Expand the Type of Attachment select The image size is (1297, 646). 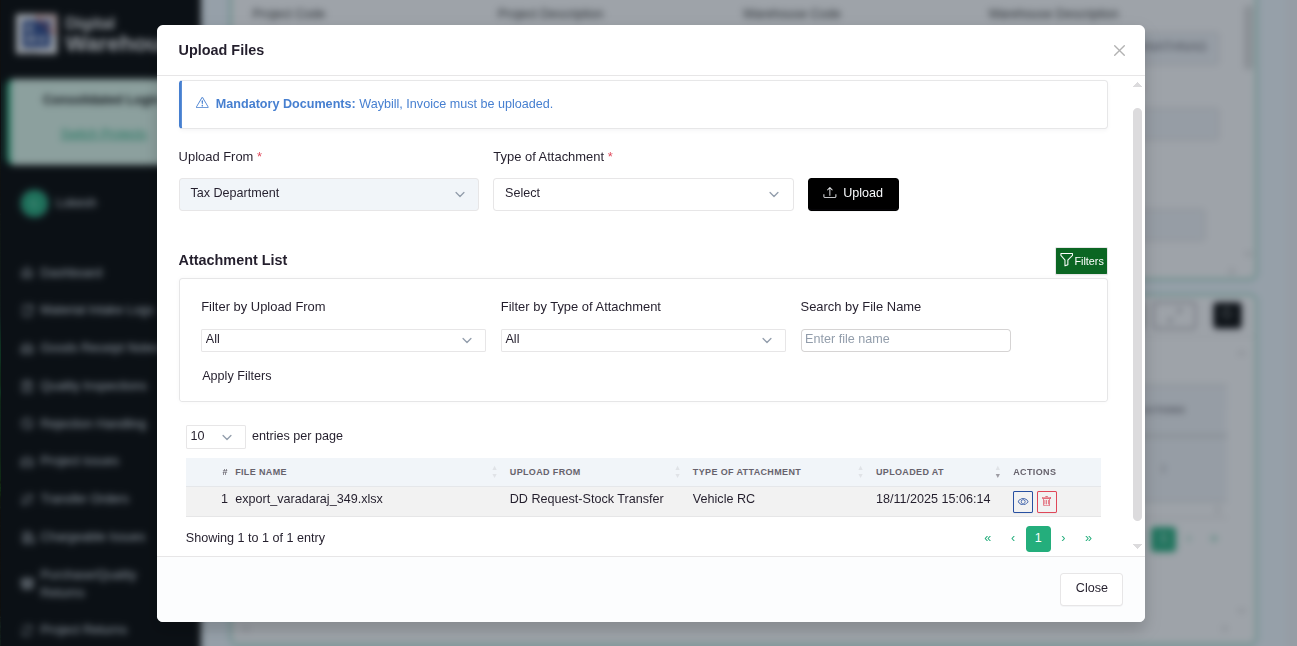pos(642,194)
